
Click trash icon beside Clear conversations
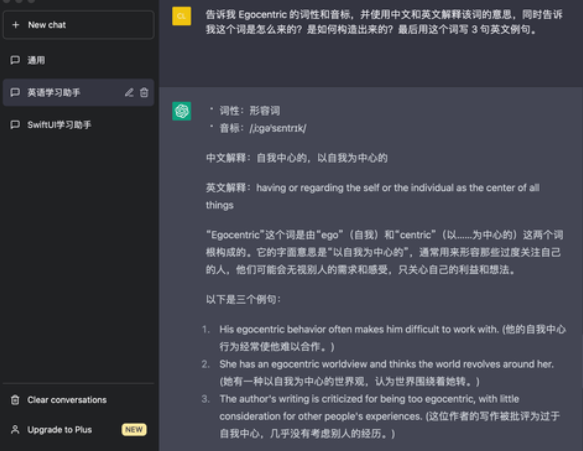(15, 400)
